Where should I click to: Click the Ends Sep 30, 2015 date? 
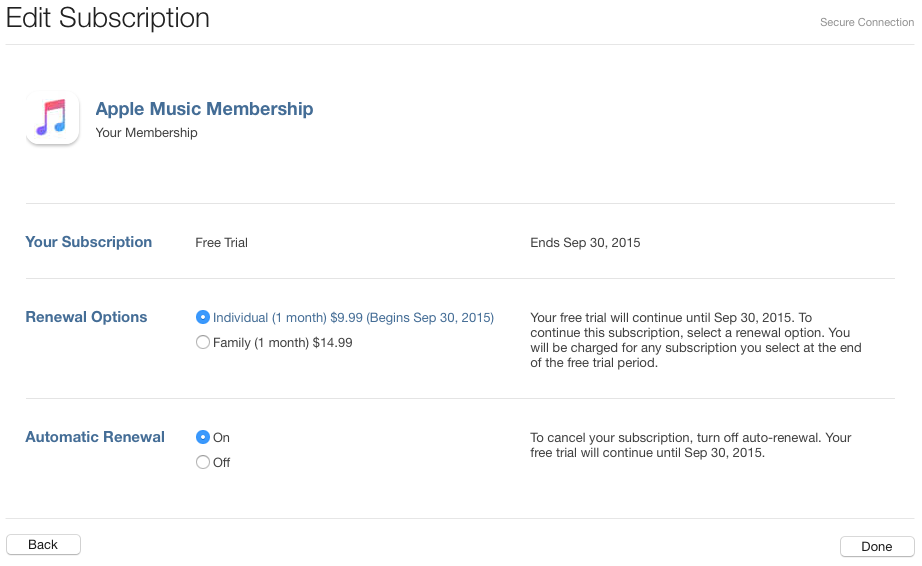[585, 243]
